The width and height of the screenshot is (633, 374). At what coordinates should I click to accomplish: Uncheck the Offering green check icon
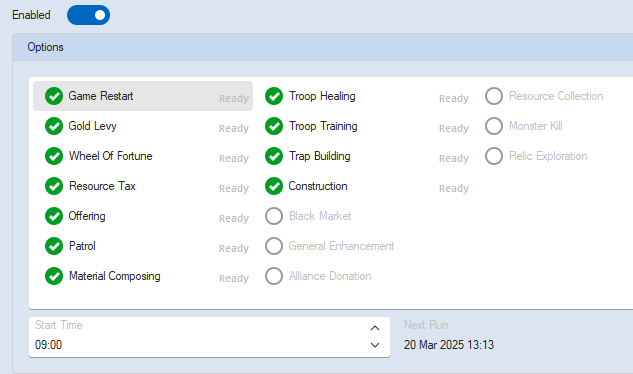[x=54, y=216]
